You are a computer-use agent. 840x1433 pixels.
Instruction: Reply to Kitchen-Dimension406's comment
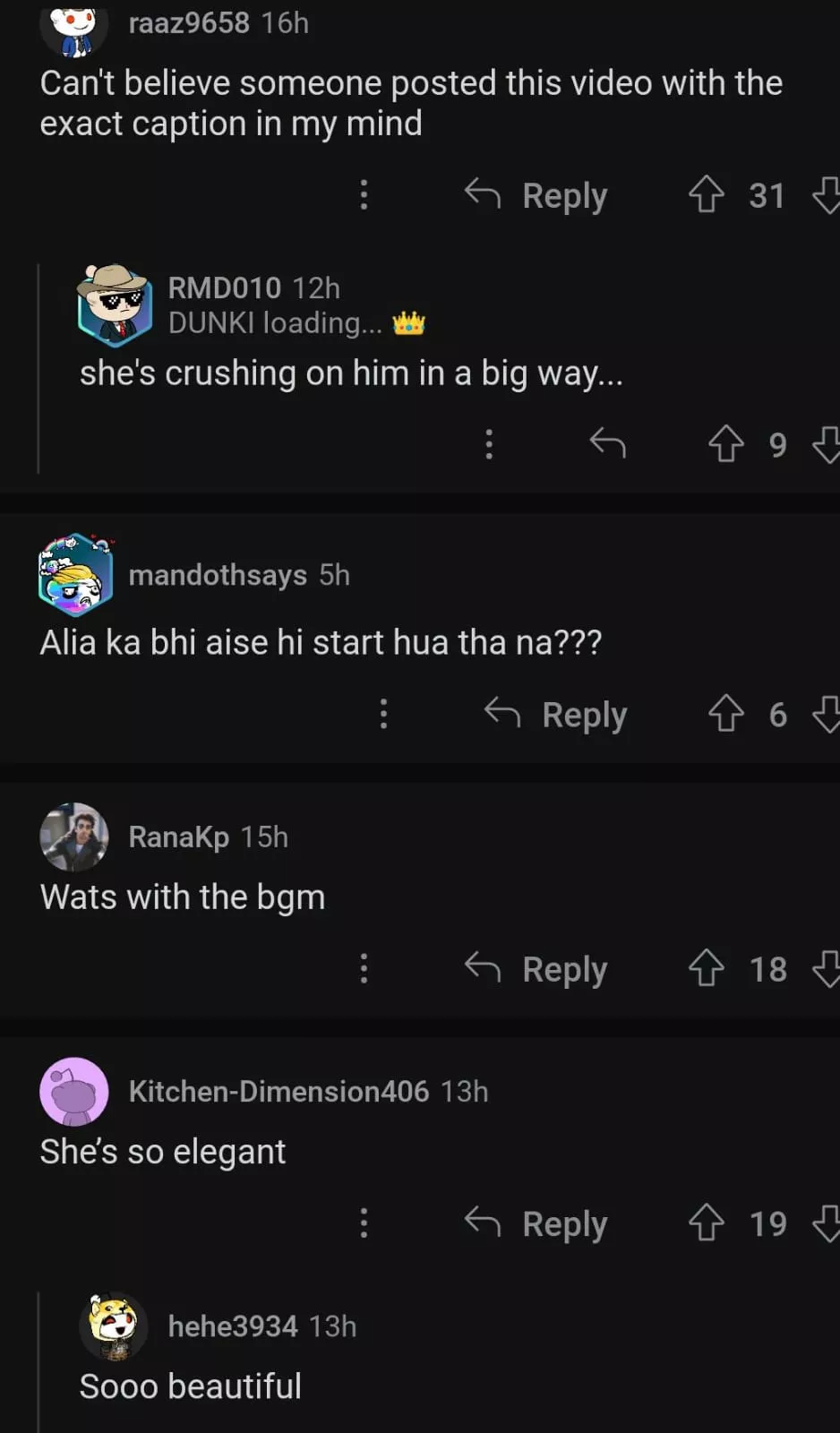pyautogui.click(x=537, y=1223)
